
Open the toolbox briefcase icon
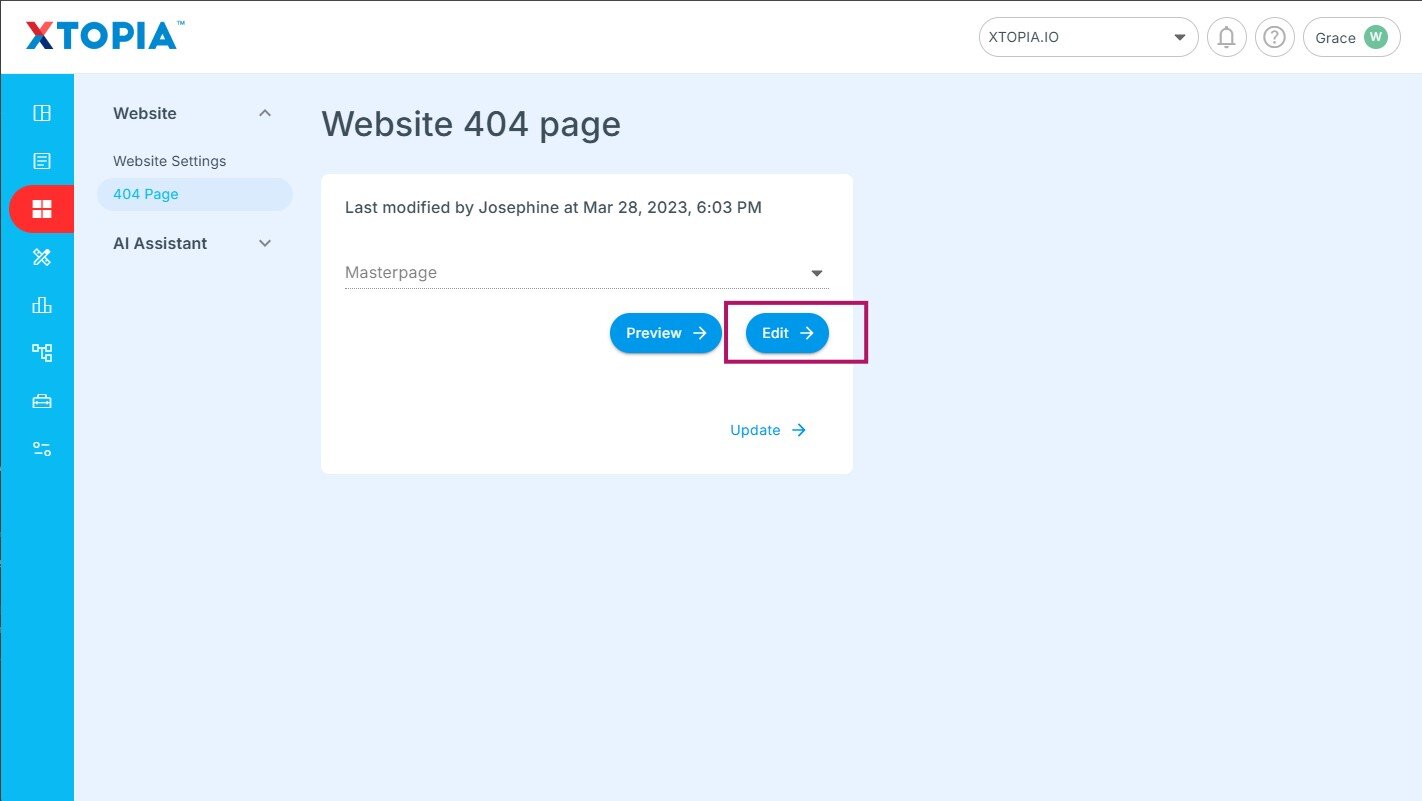[42, 401]
